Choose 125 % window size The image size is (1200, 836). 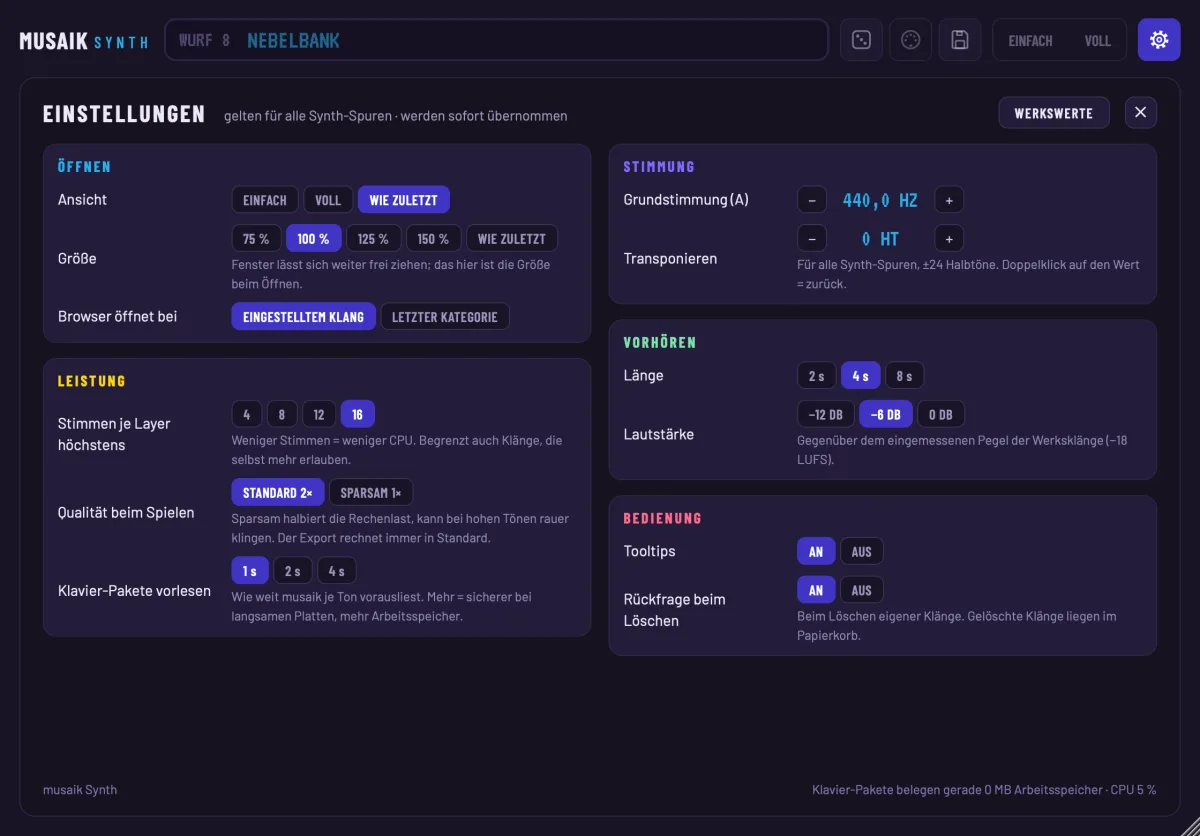(374, 239)
